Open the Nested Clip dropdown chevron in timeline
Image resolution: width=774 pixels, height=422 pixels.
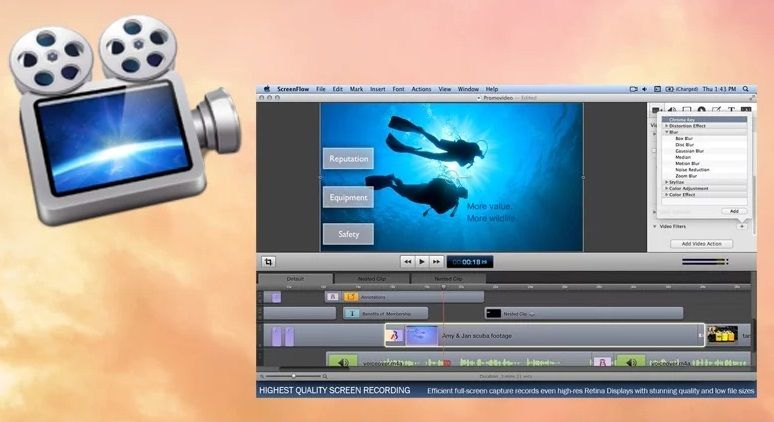pos(532,314)
